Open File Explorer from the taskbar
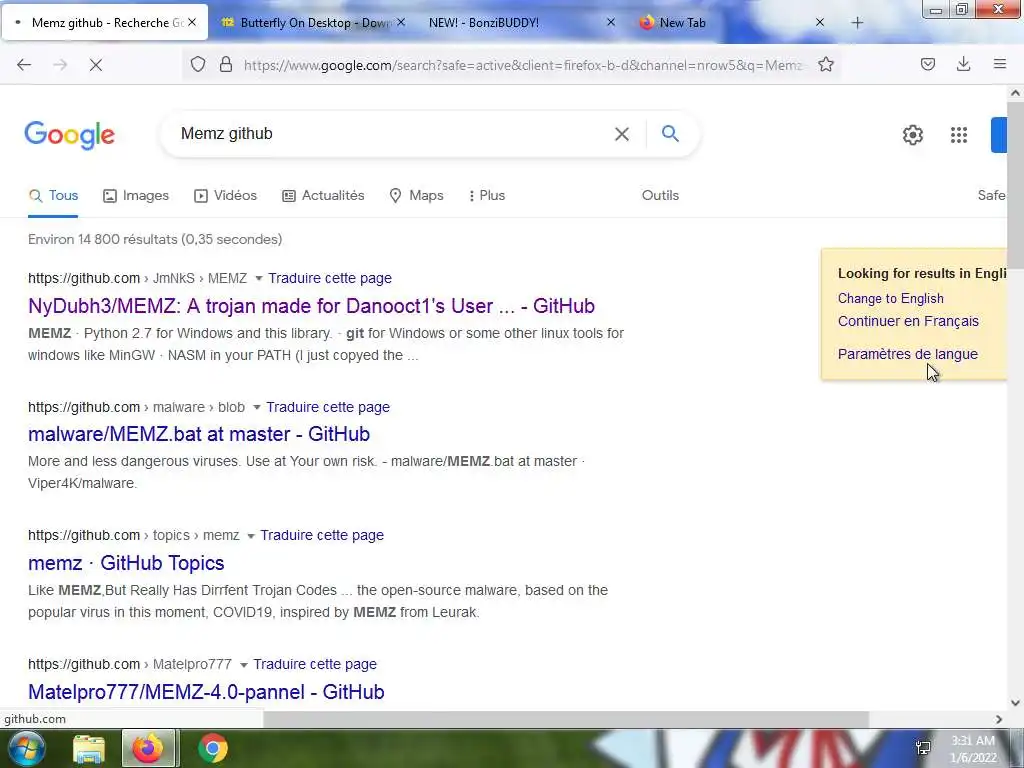 (x=89, y=748)
